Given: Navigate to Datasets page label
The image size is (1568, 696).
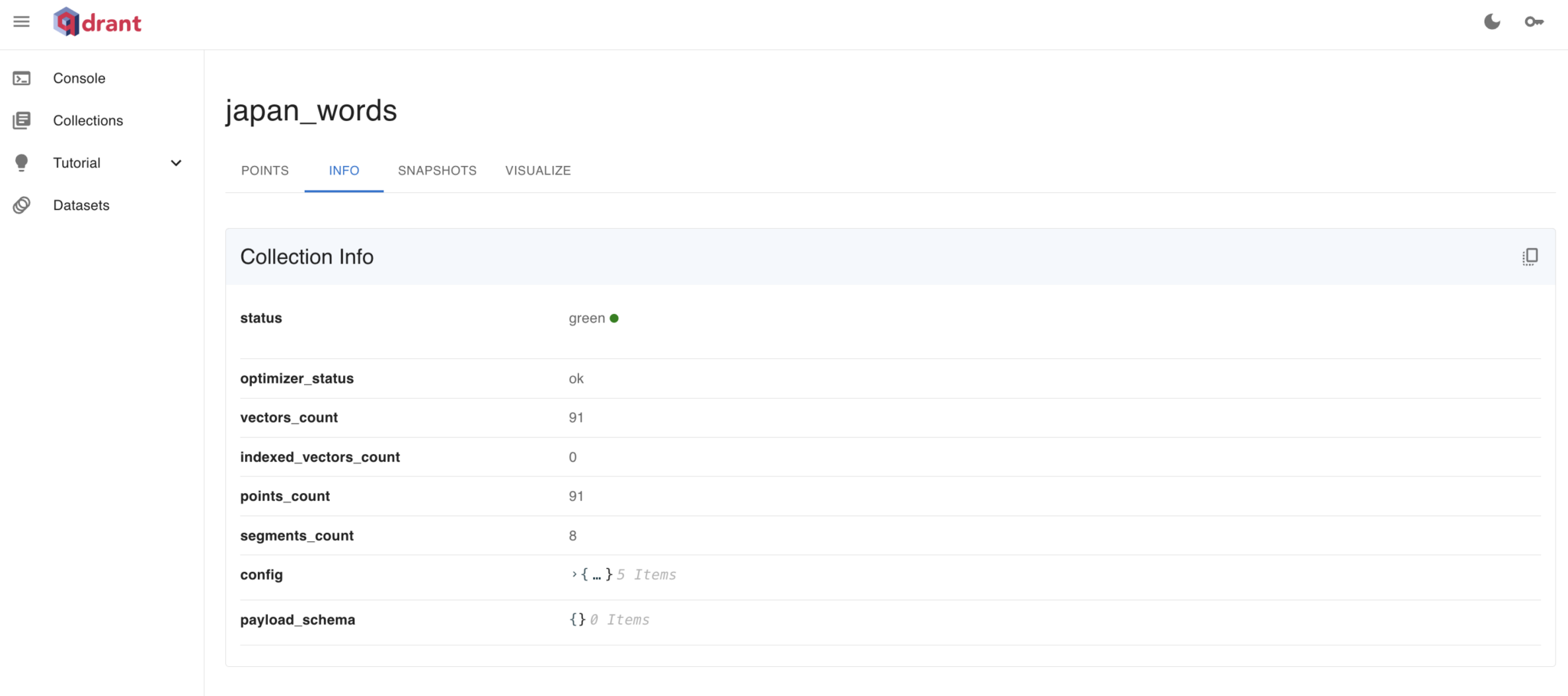Looking at the screenshot, I should point(81,205).
